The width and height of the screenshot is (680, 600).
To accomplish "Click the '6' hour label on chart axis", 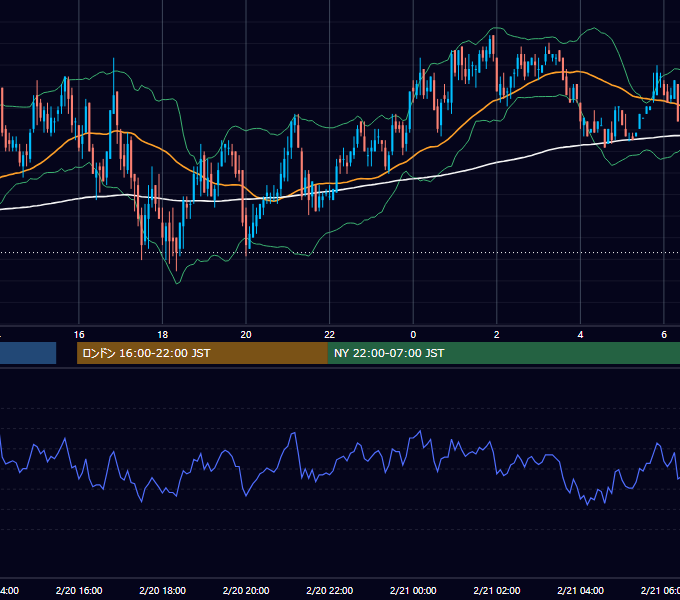I will [664, 335].
